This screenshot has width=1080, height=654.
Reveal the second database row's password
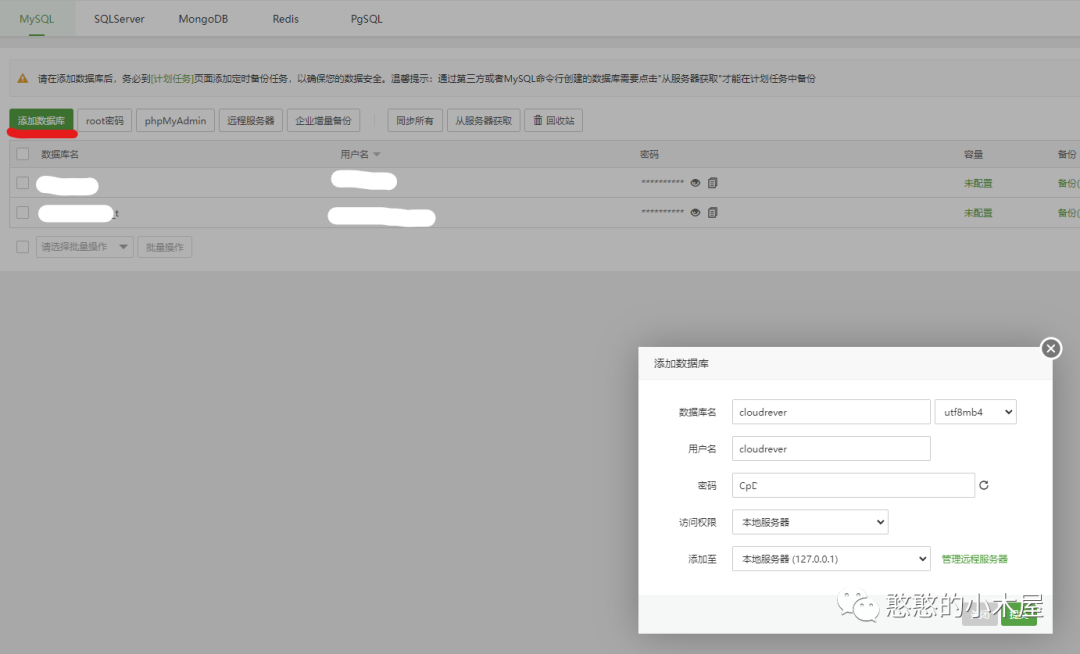click(x=696, y=212)
